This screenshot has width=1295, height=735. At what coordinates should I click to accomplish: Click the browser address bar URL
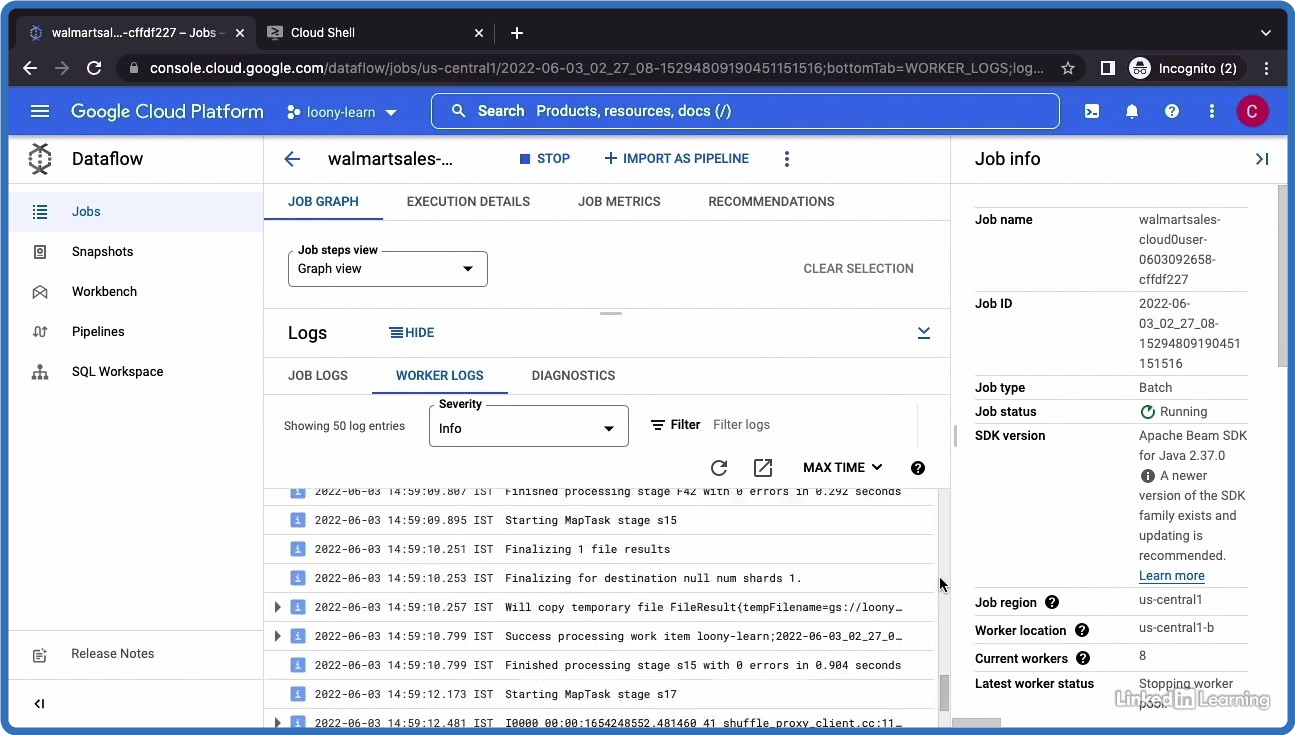pos(596,68)
